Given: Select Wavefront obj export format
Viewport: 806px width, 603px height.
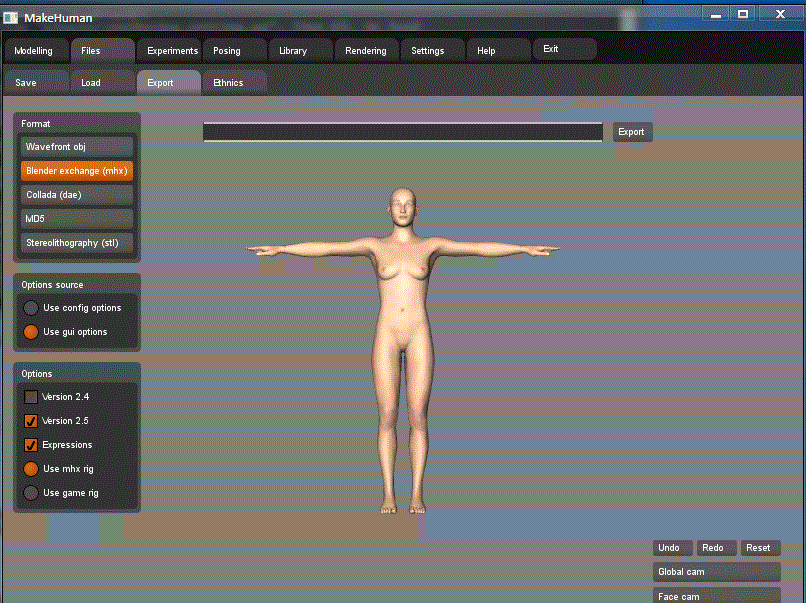Looking at the screenshot, I should click(x=77, y=147).
